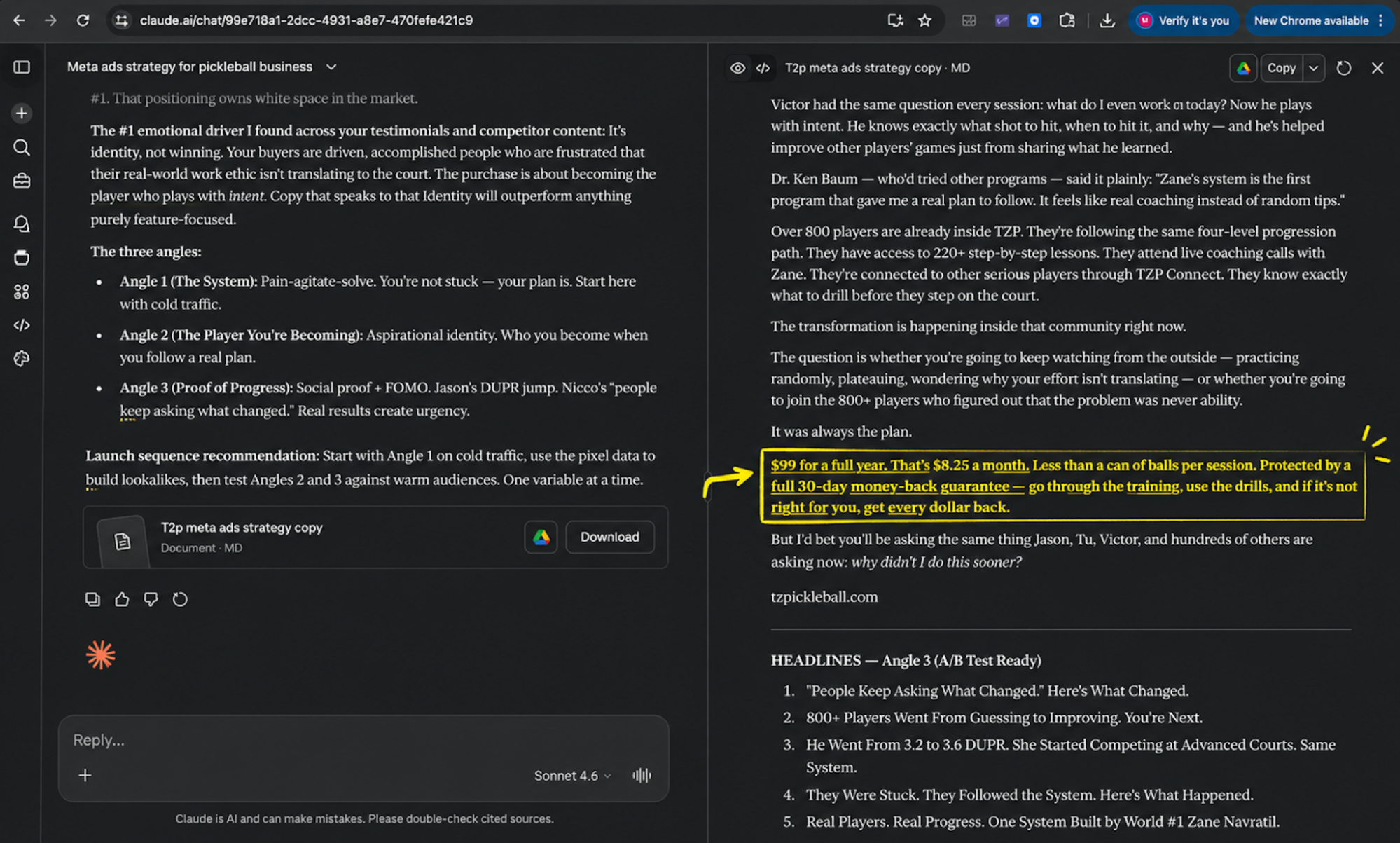Click the "It was always the plan." line

(841, 432)
